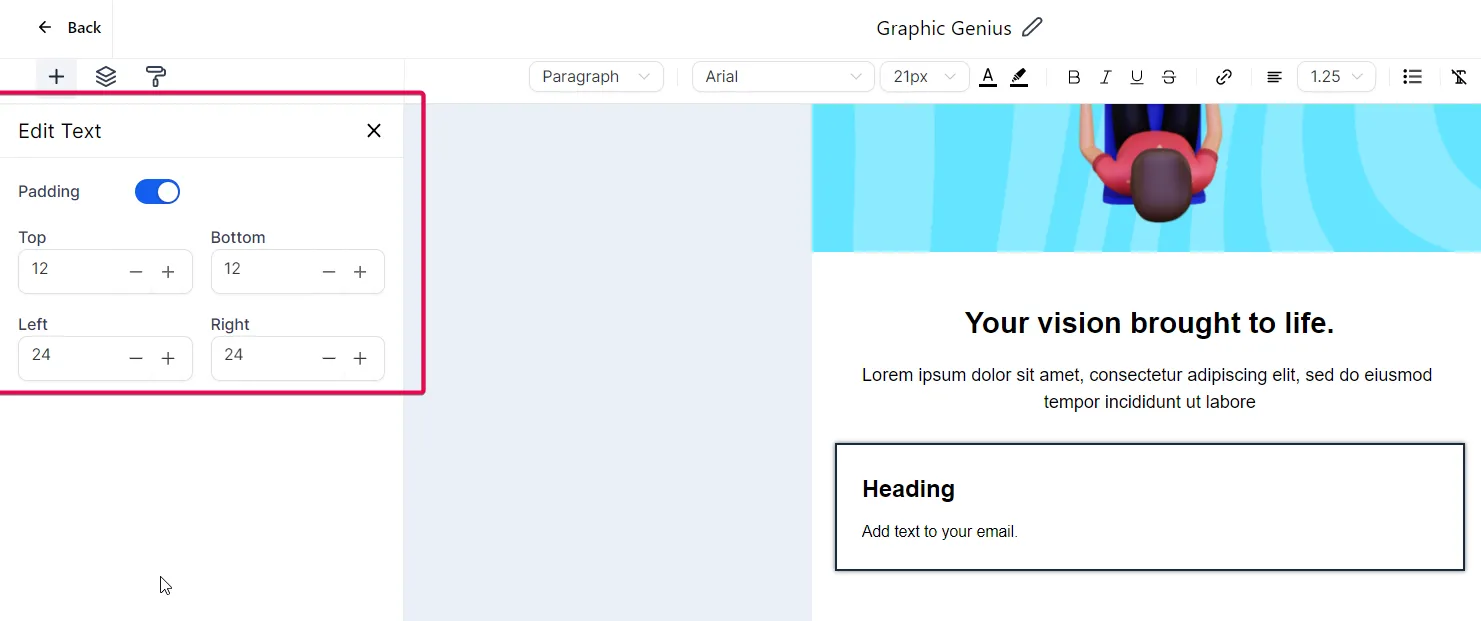Image resolution: width=1481 pixels, height=621 pixels.
Task: Expand the Arial font dropdown
Action: coord(783,77)
